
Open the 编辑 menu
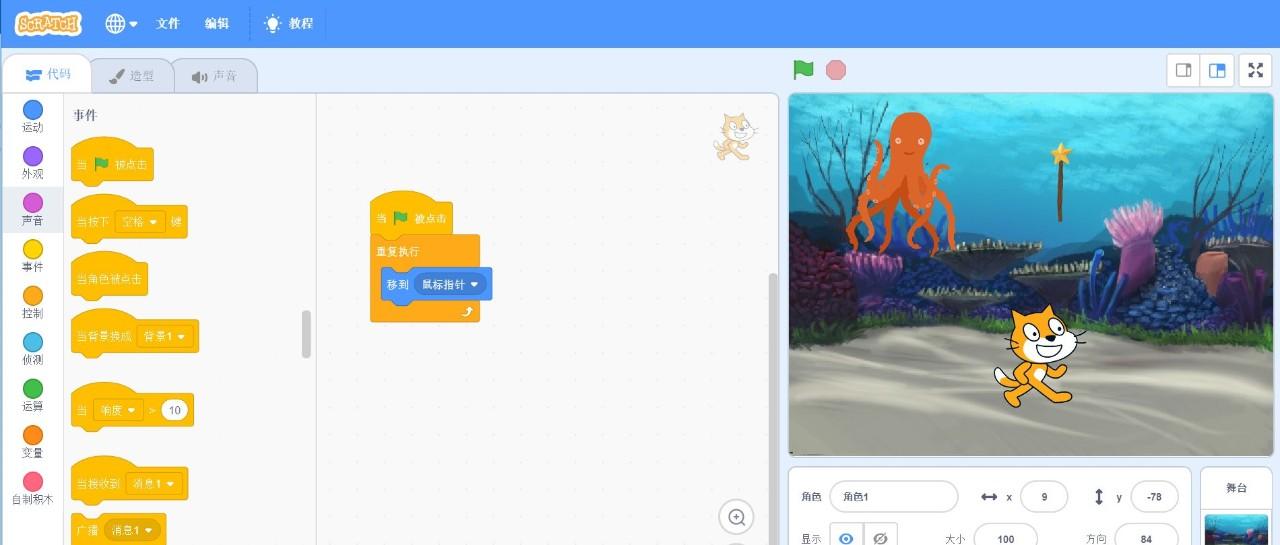point(216,23)
